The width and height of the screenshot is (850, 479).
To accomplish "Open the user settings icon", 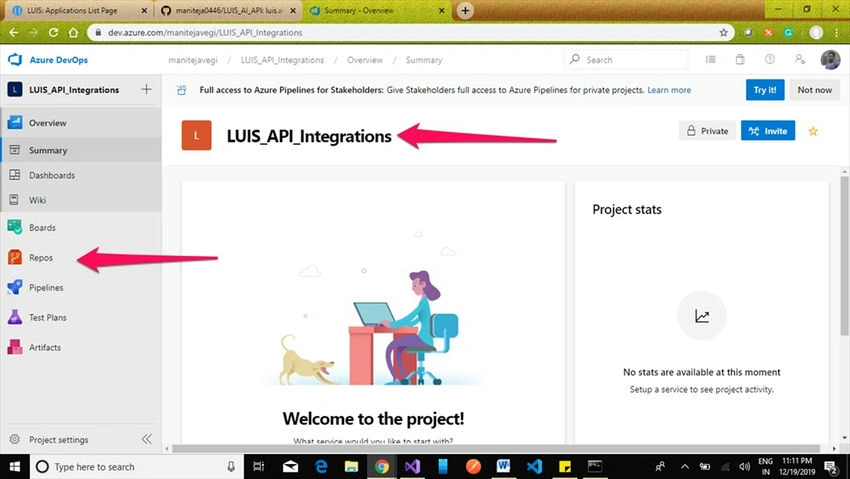I will (x=800, y=60).
